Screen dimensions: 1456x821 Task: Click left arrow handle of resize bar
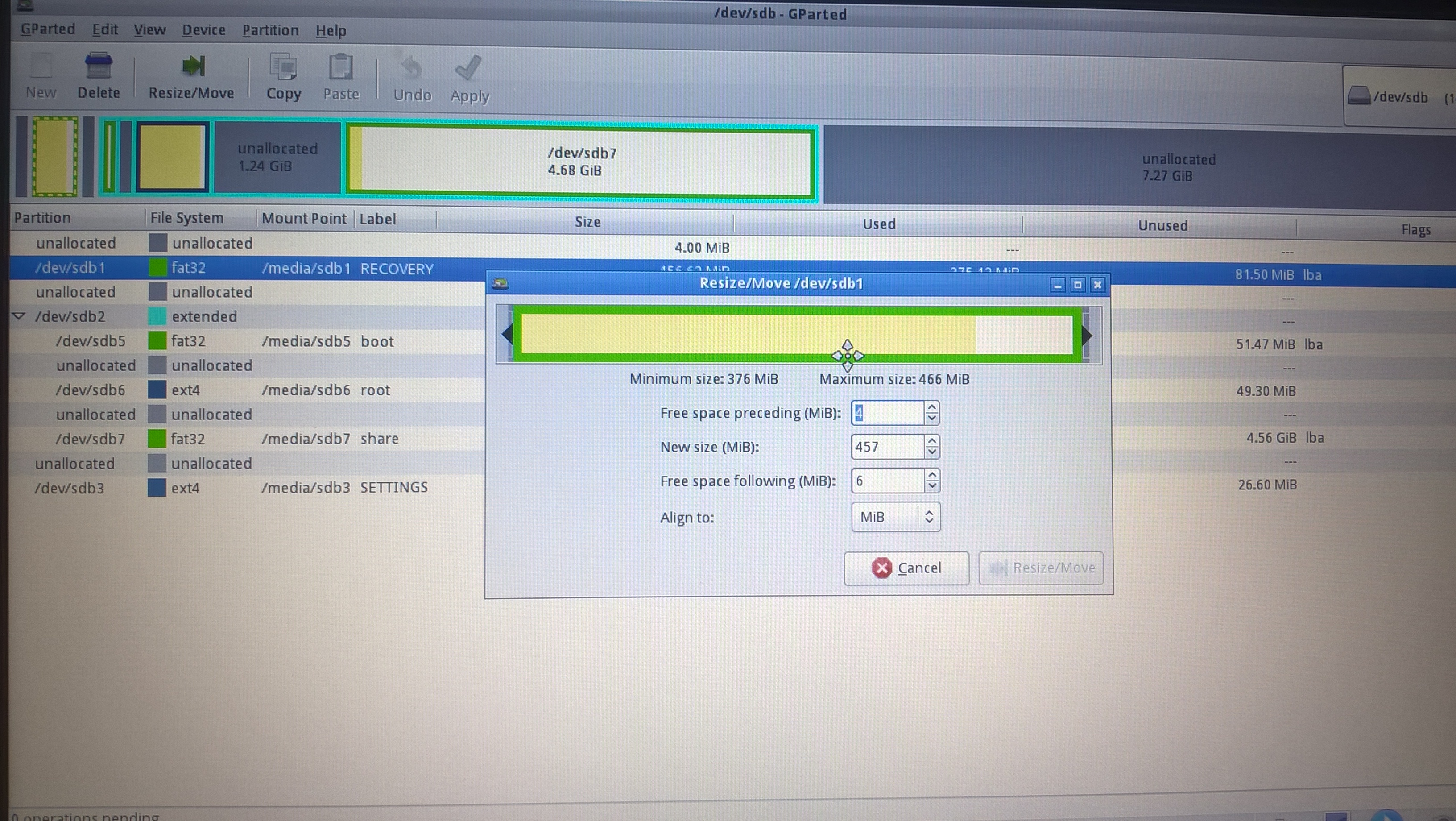(507, 334)
